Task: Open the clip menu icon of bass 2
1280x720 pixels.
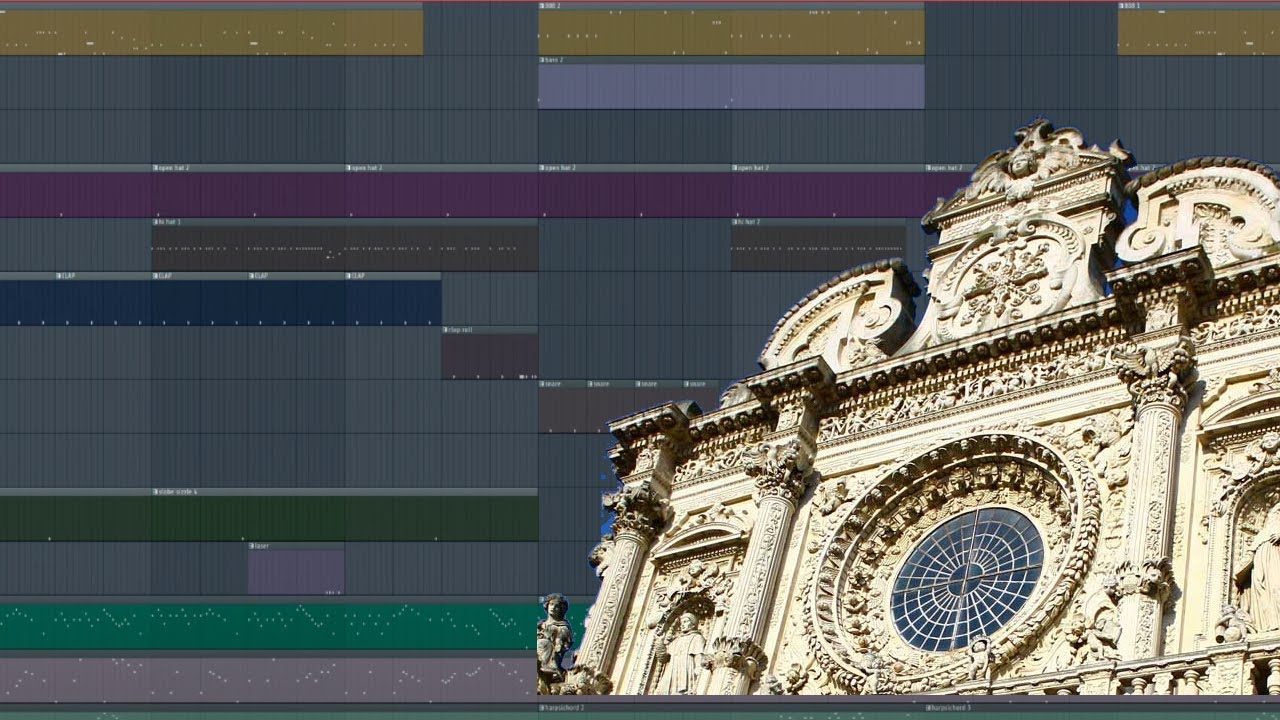Action: [x=542, y=60]
